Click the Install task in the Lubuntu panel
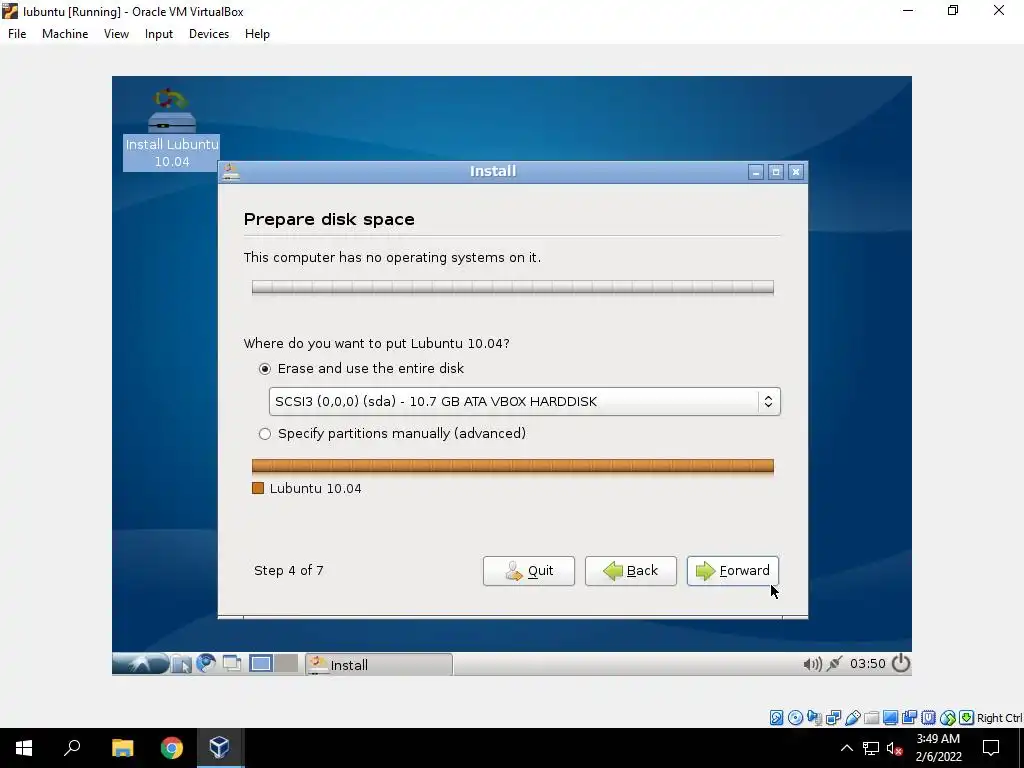This screenshot has height=768, width=1024. (379, 665)
